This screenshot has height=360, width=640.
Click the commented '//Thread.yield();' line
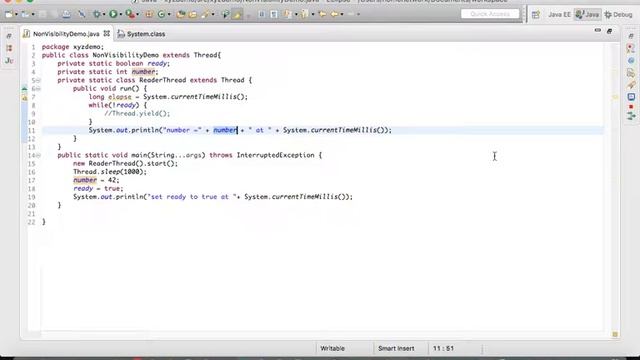137,113
